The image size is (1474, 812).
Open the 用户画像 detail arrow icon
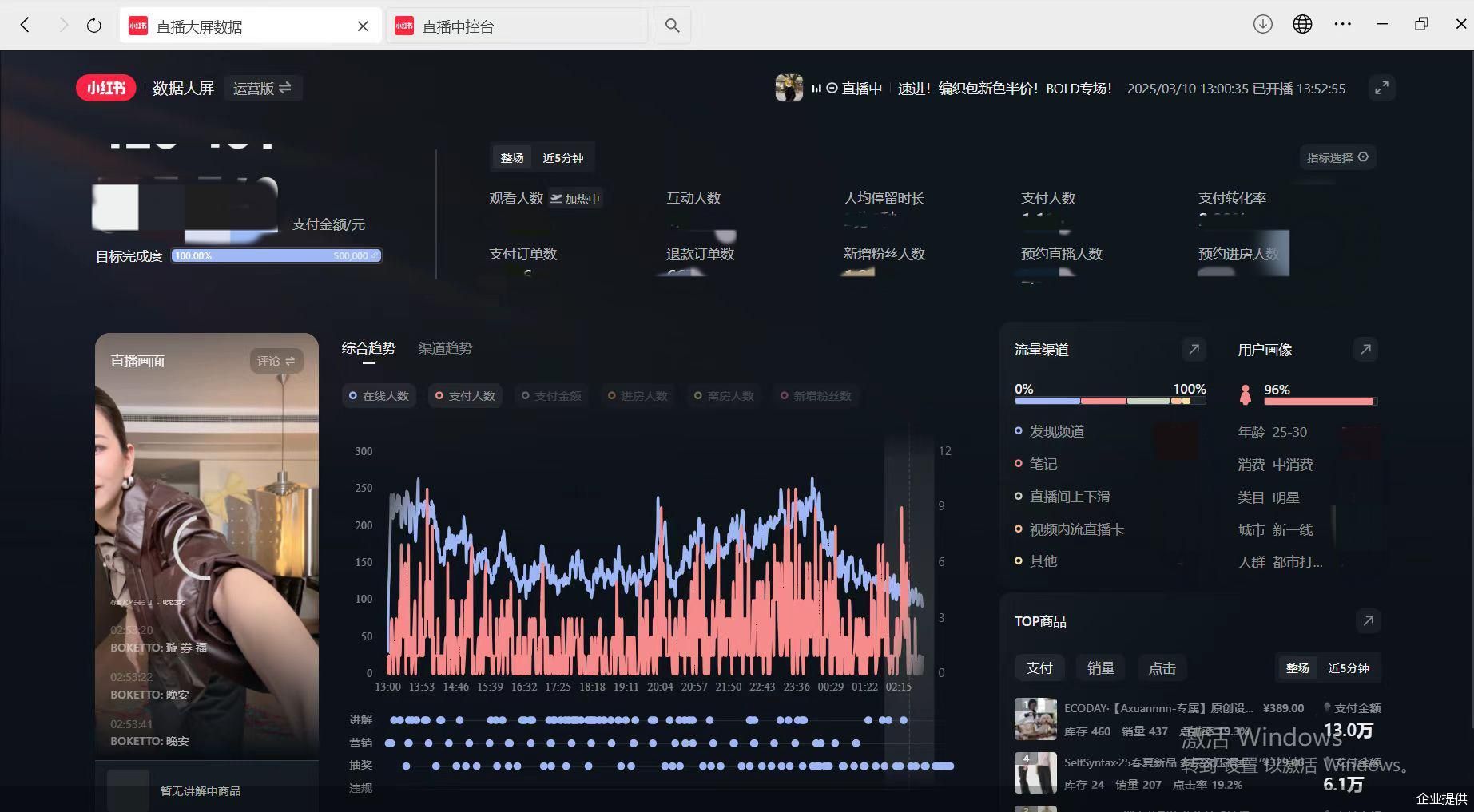[x=1365, y=349]
